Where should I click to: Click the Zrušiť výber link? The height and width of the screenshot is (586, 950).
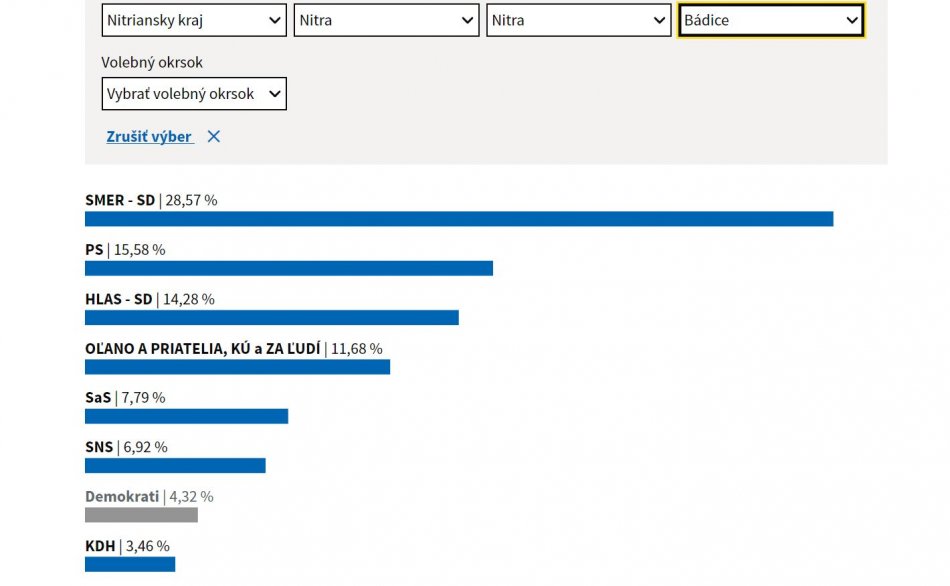click(149, 137)
